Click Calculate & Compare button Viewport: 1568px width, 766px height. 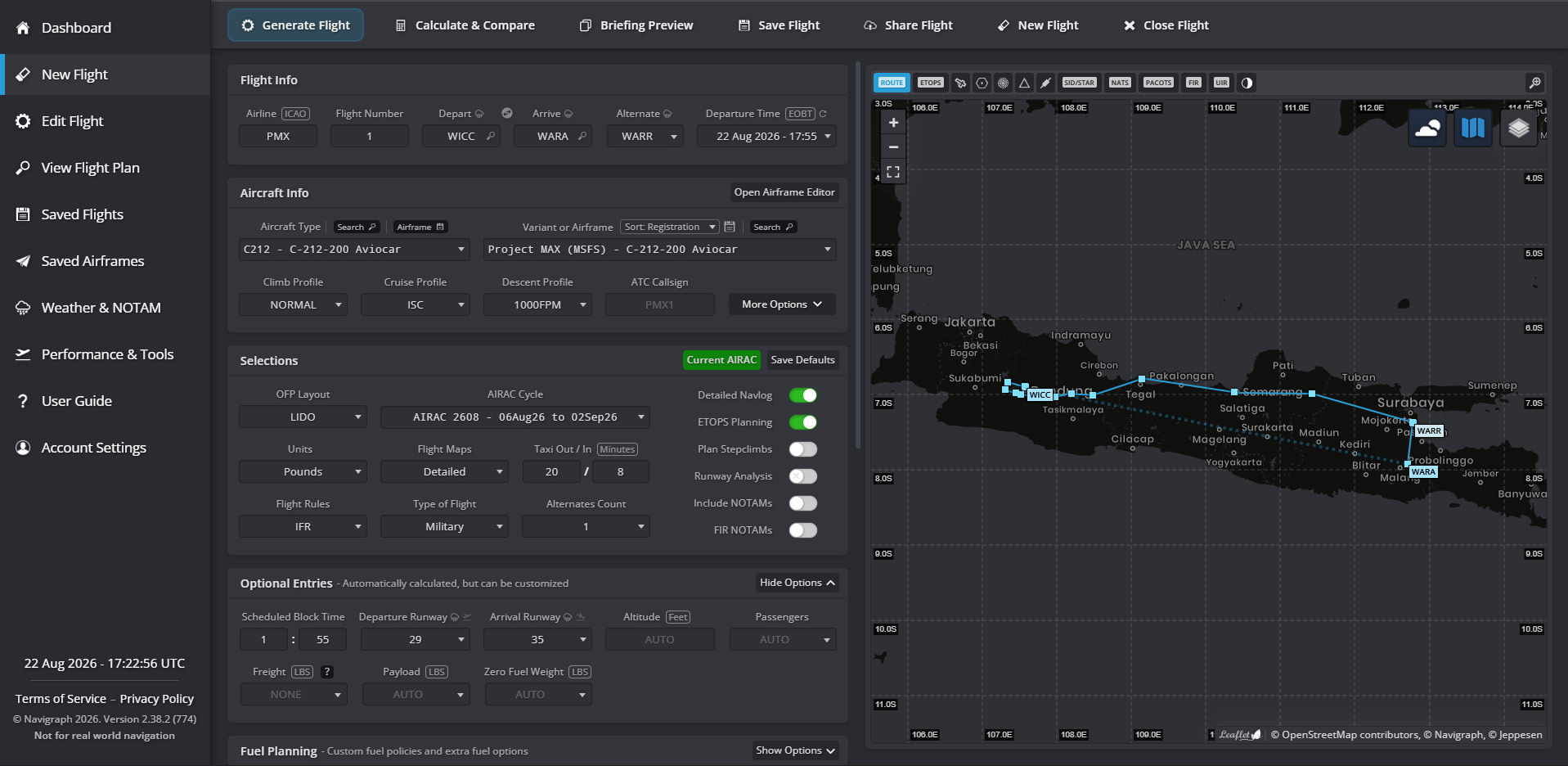(465, 25)
